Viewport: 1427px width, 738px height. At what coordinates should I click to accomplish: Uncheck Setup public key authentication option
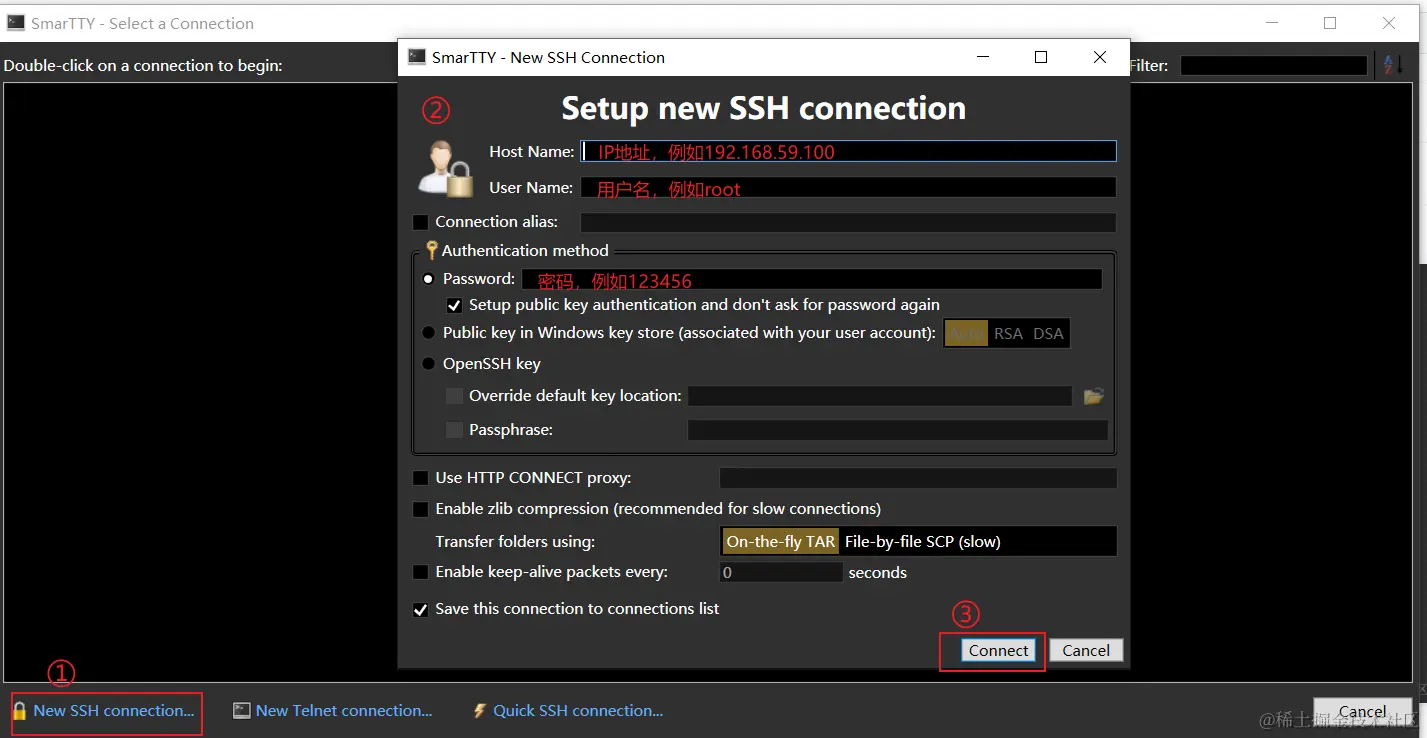click(454, 305)
